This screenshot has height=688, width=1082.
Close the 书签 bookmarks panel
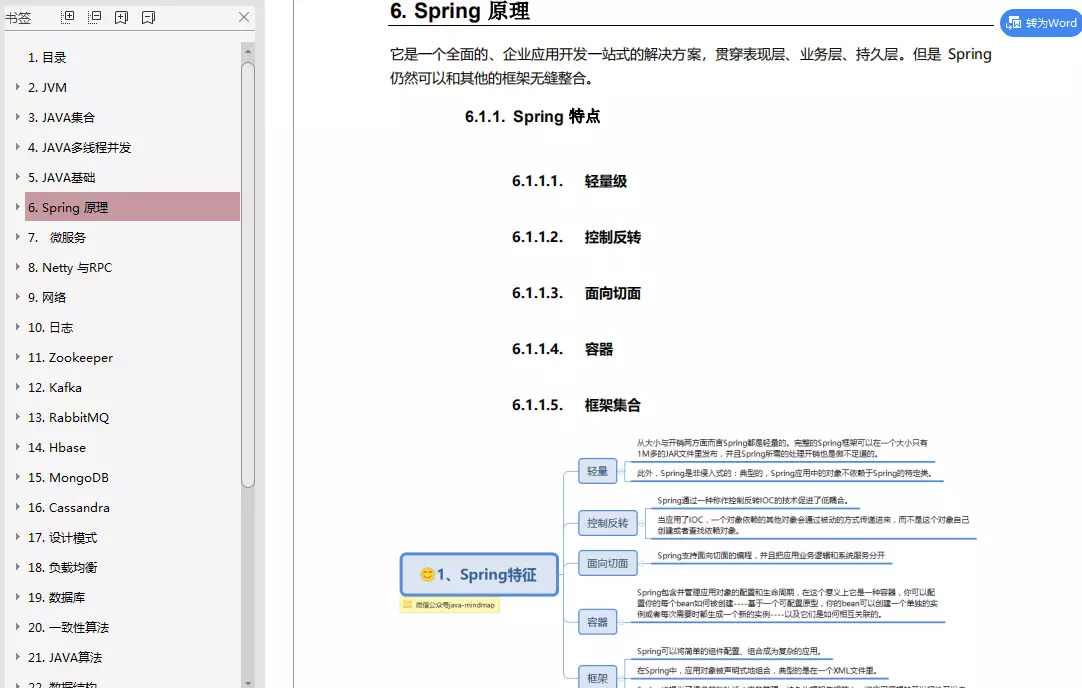coord(244,17)
